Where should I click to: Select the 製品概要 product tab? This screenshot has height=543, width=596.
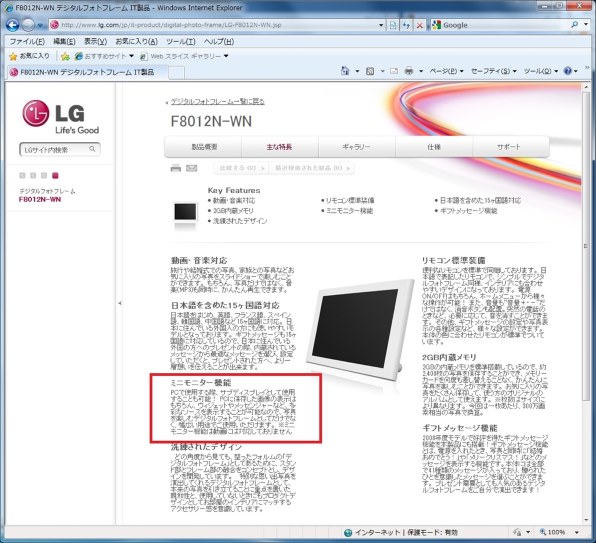(x=203, y=147)
